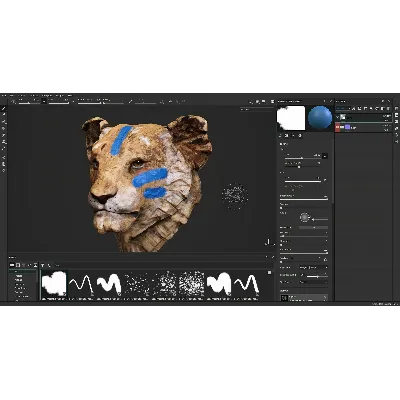Open the size pressure button beside Size slider

click(x=325, y=156)
